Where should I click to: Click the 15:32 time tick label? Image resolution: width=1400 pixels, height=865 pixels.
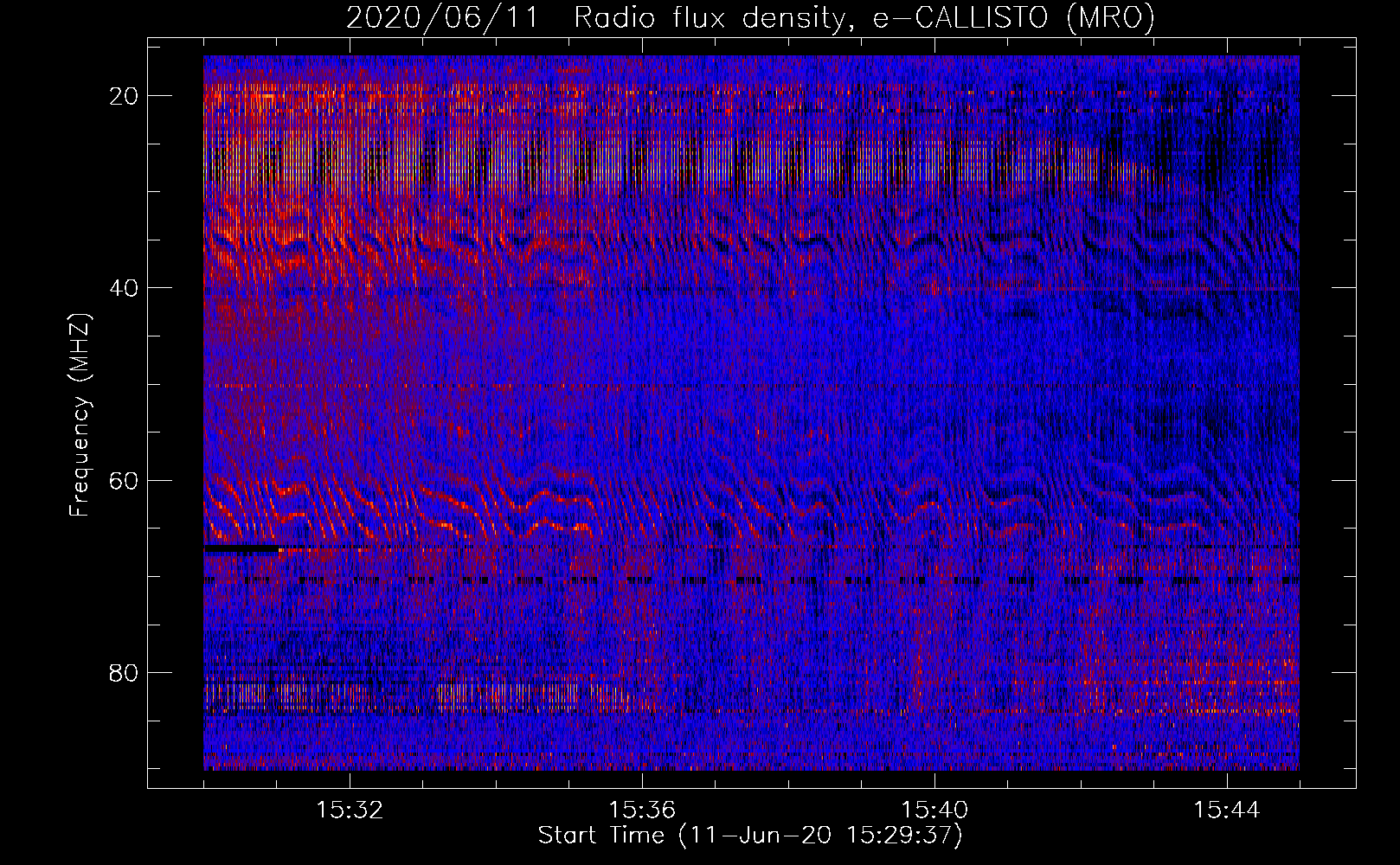350,811
